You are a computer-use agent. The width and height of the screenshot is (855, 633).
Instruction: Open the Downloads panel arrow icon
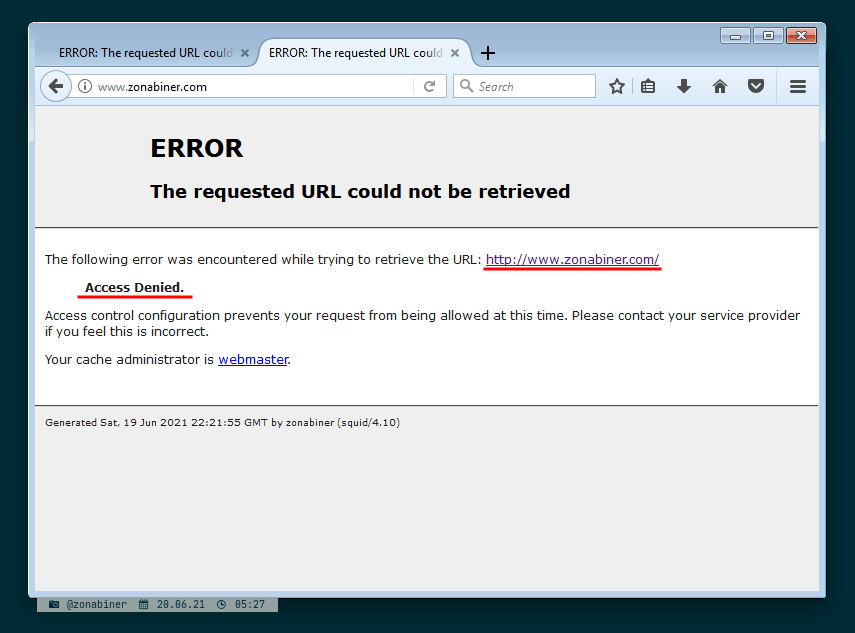tap(684, 86)
